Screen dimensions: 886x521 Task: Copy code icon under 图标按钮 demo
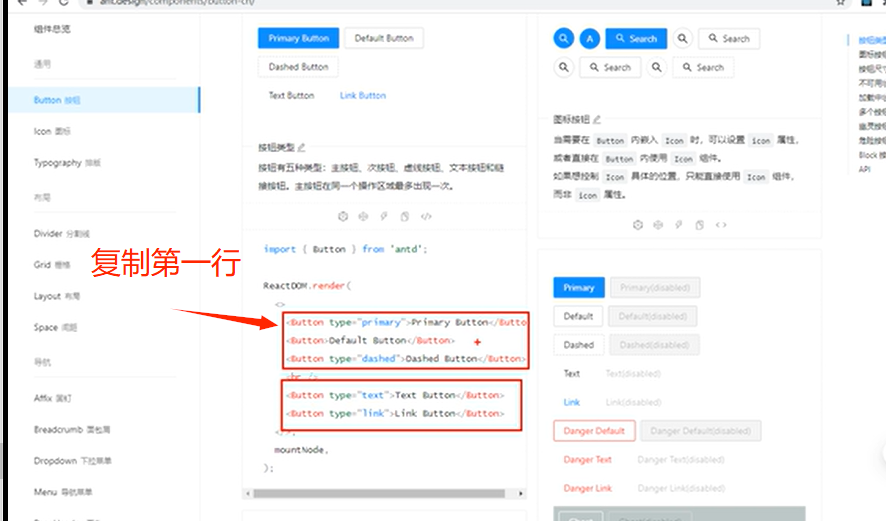click(x=700, y=225)
